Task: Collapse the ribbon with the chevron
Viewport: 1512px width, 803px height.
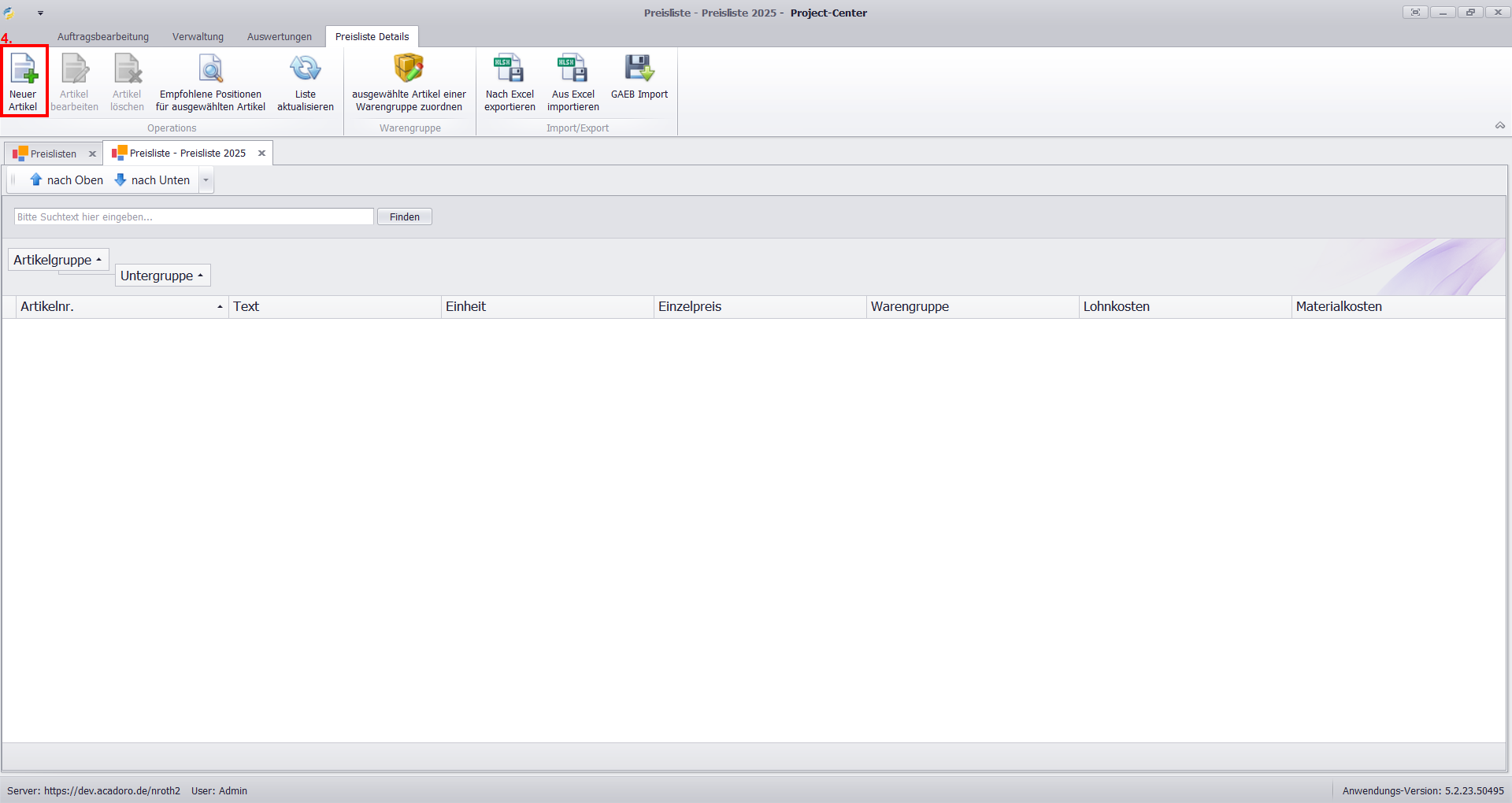Action: tap(1499, 126)
